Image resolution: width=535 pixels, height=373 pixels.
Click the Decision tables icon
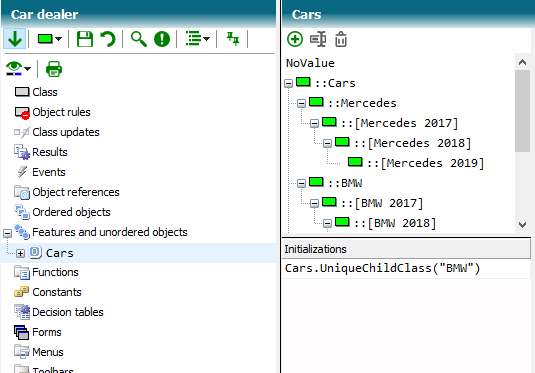click(22, 312)
